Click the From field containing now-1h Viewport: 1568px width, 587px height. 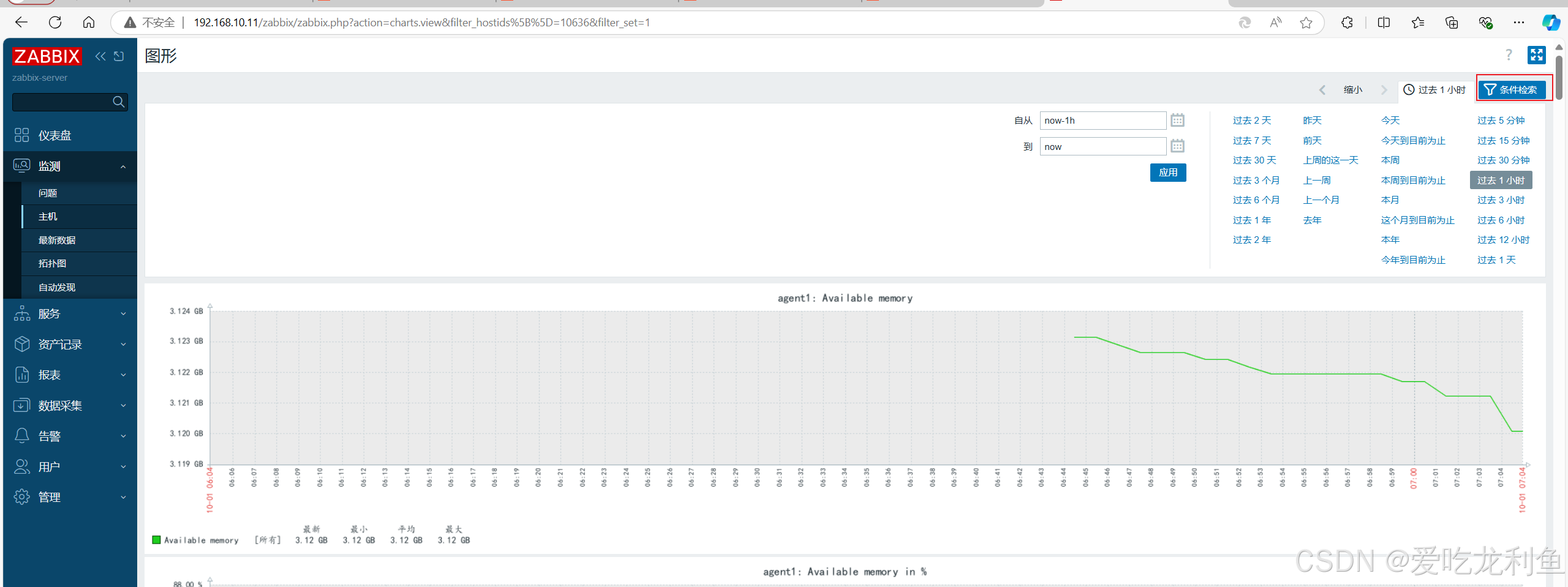tap(1103, 120)
